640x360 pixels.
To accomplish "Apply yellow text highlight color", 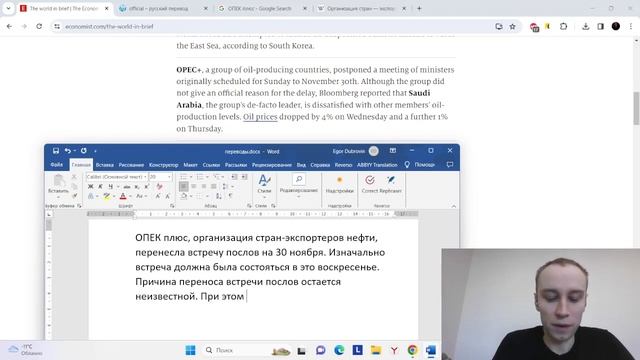I will click(x=107, y=196).
